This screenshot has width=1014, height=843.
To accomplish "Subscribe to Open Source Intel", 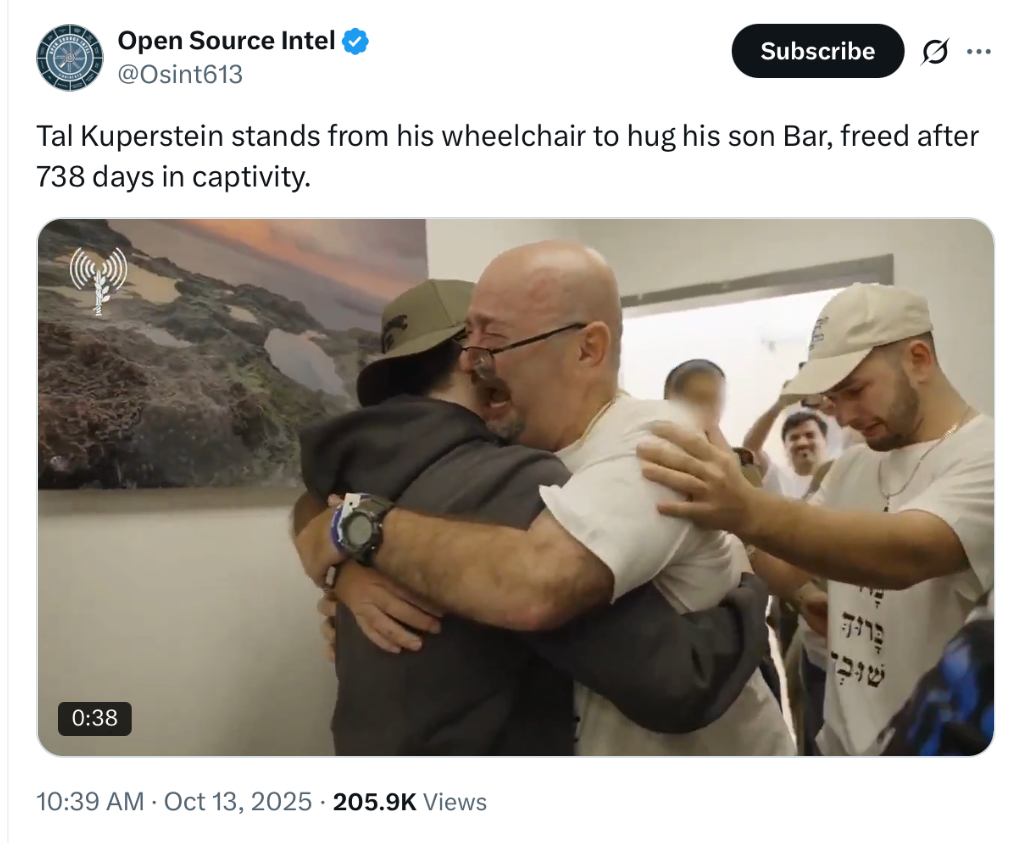I will pos(817,51).
